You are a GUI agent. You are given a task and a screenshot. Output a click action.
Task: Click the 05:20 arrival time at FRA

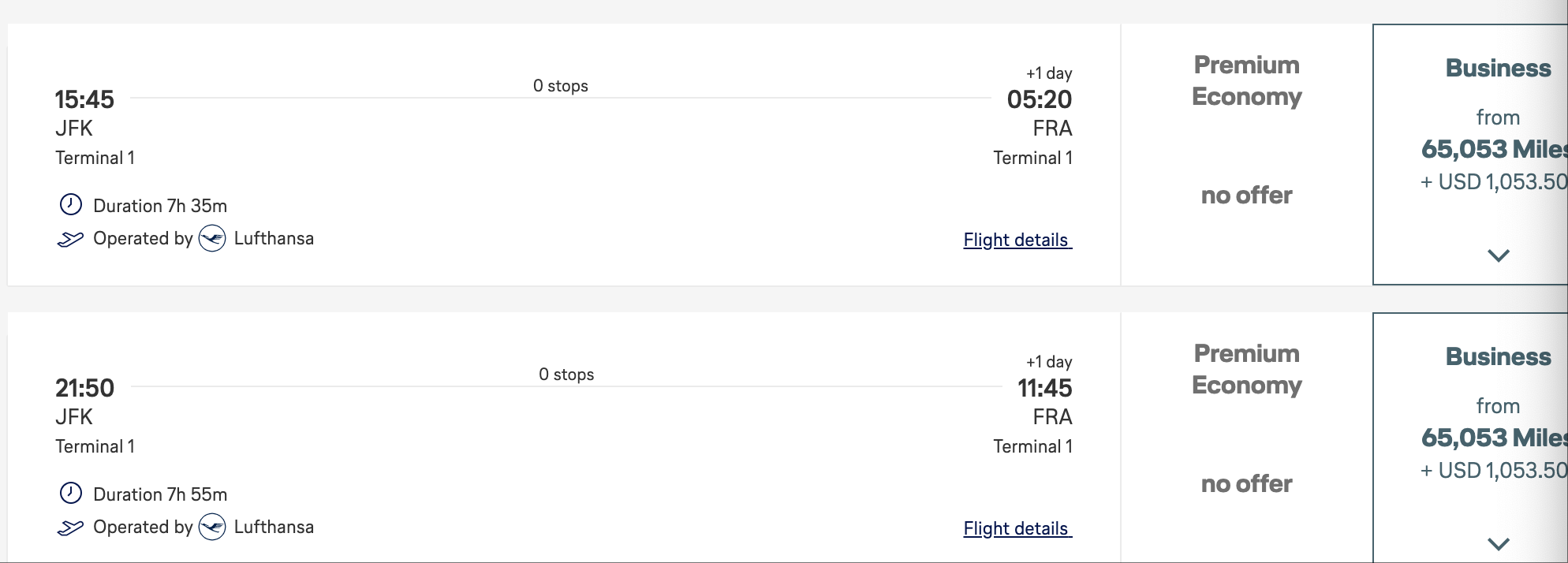coord(1039,99)
